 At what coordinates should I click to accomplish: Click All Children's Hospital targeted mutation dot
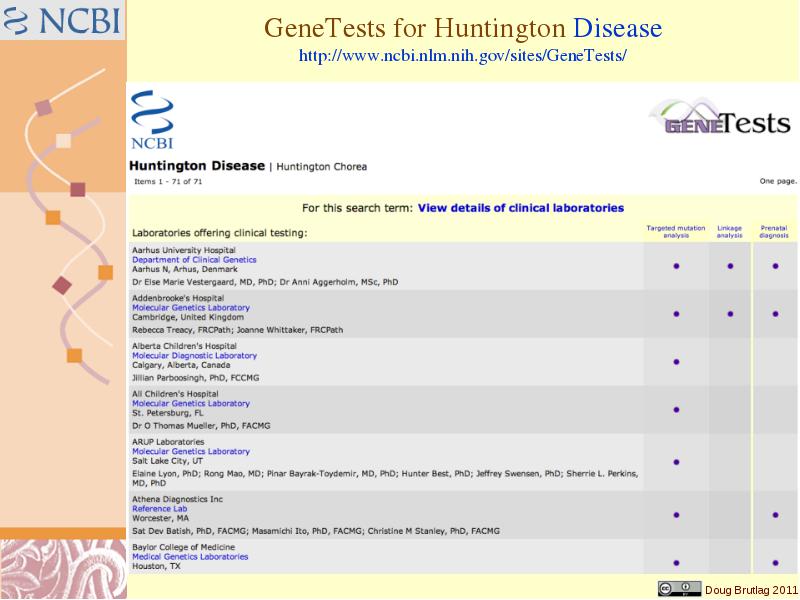(x=677, y=410)
